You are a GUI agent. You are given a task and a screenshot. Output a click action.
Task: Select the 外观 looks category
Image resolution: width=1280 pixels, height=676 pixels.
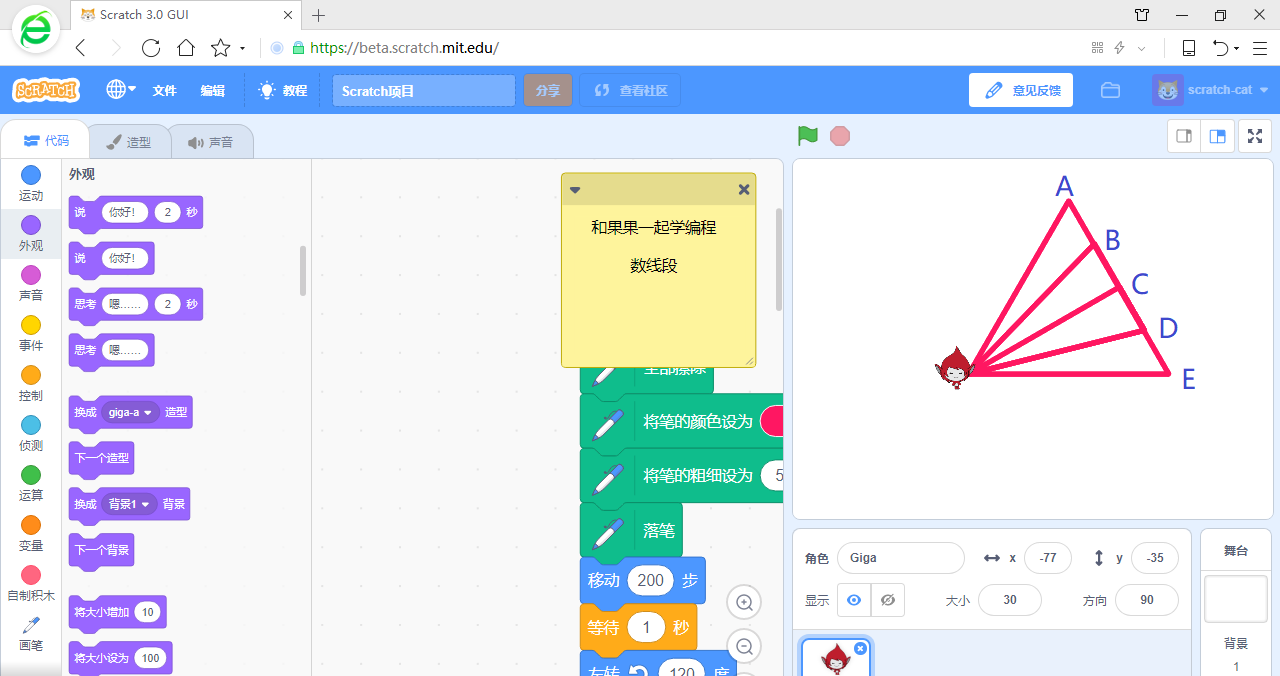click(31, 234)
